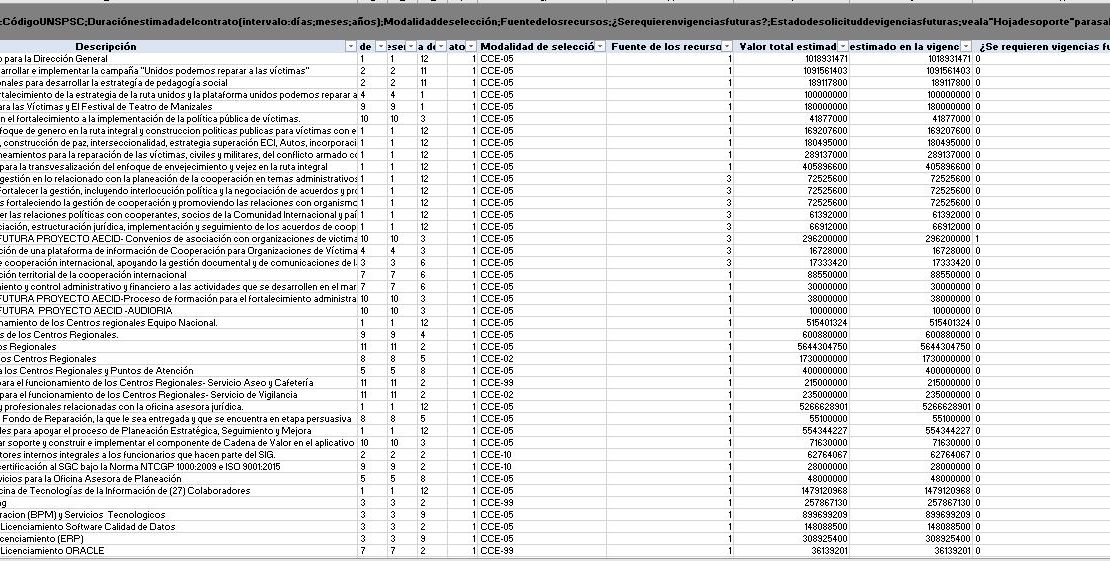Select 'Planeación Estratégica, Seguimiento y Mejora' cell

tap(178, 431)
